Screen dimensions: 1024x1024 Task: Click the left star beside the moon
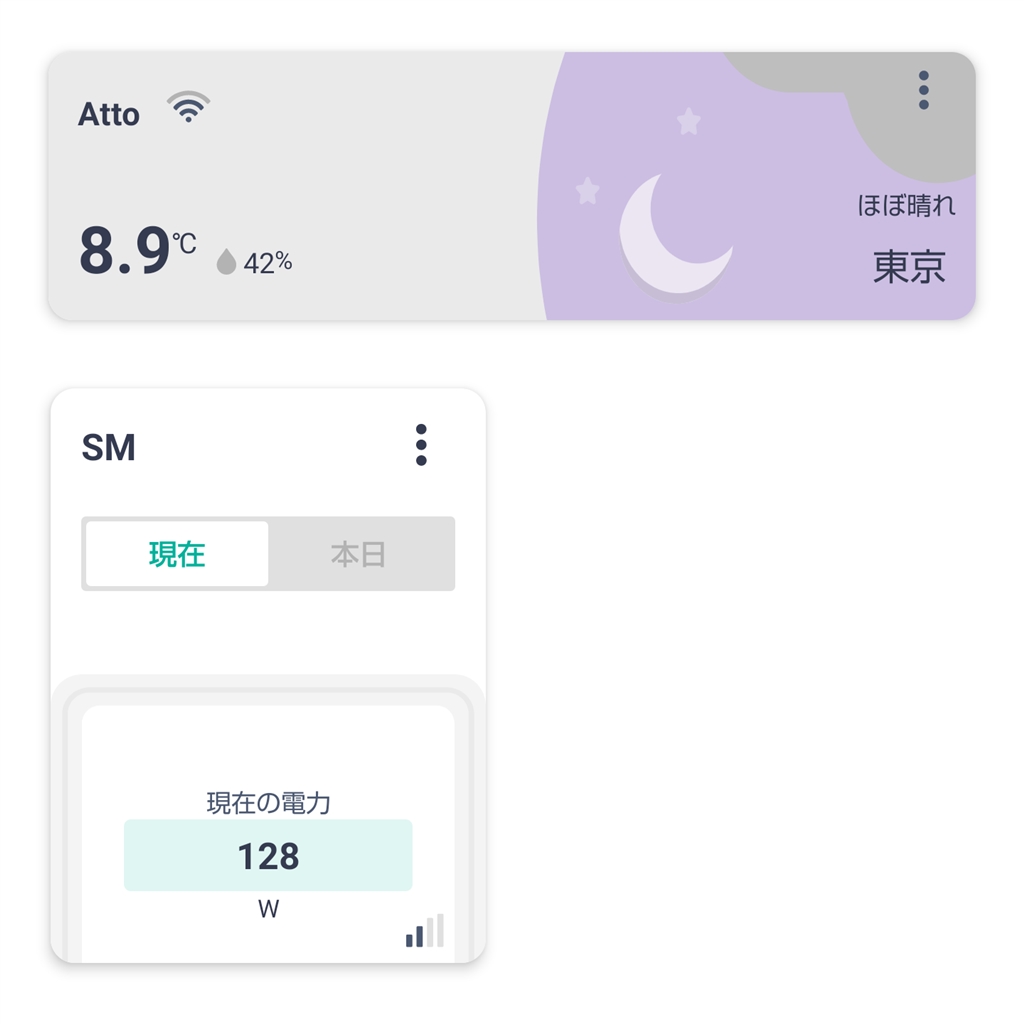[587, 190]
